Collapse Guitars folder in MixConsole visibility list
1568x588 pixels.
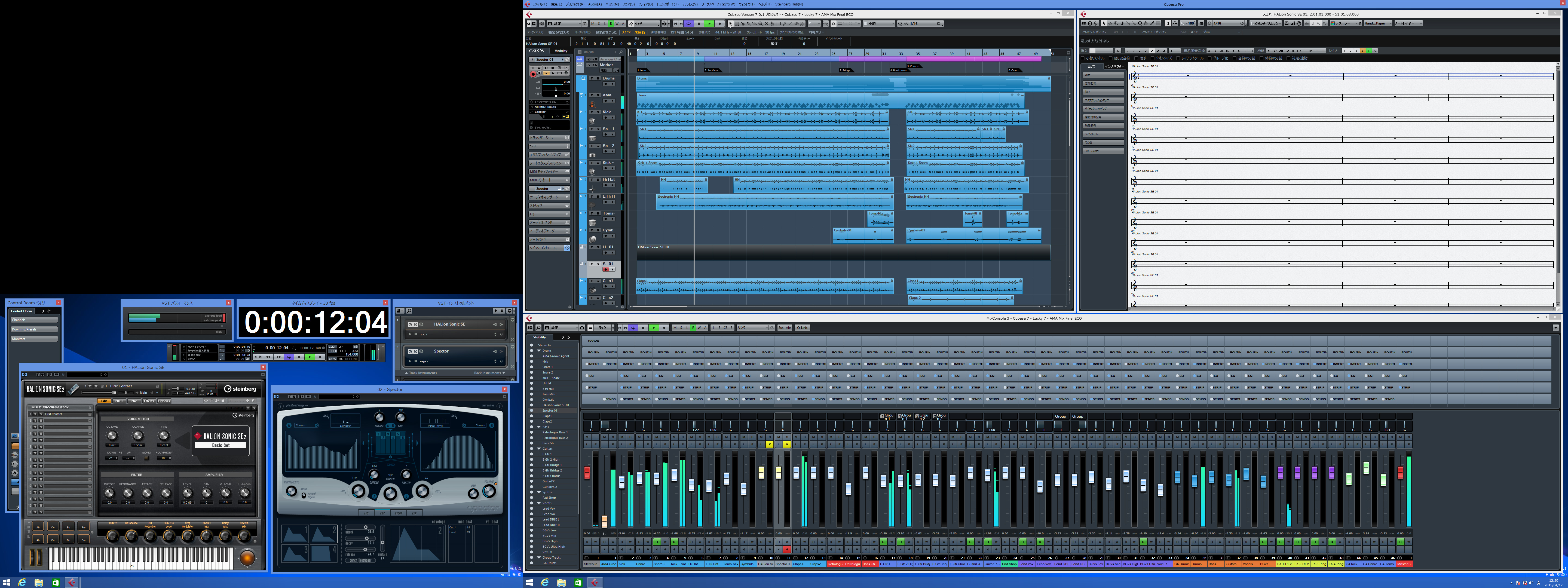click(539, 449)
